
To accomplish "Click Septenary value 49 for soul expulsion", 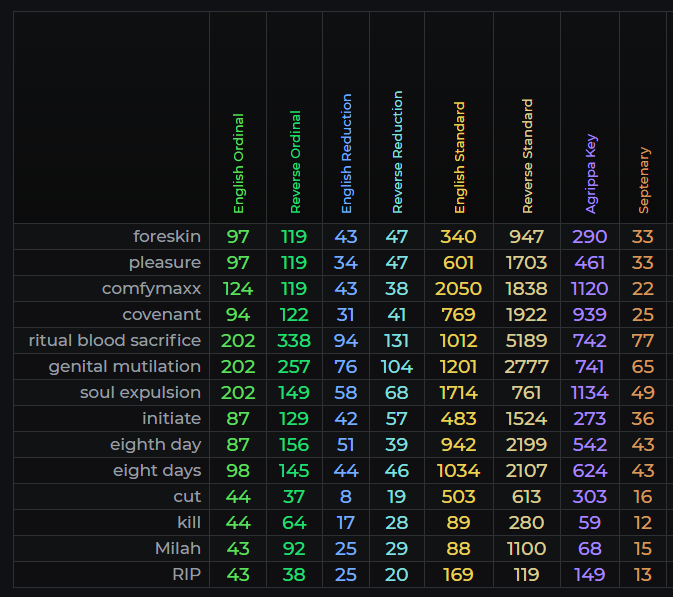I will [x=643, y=393].
